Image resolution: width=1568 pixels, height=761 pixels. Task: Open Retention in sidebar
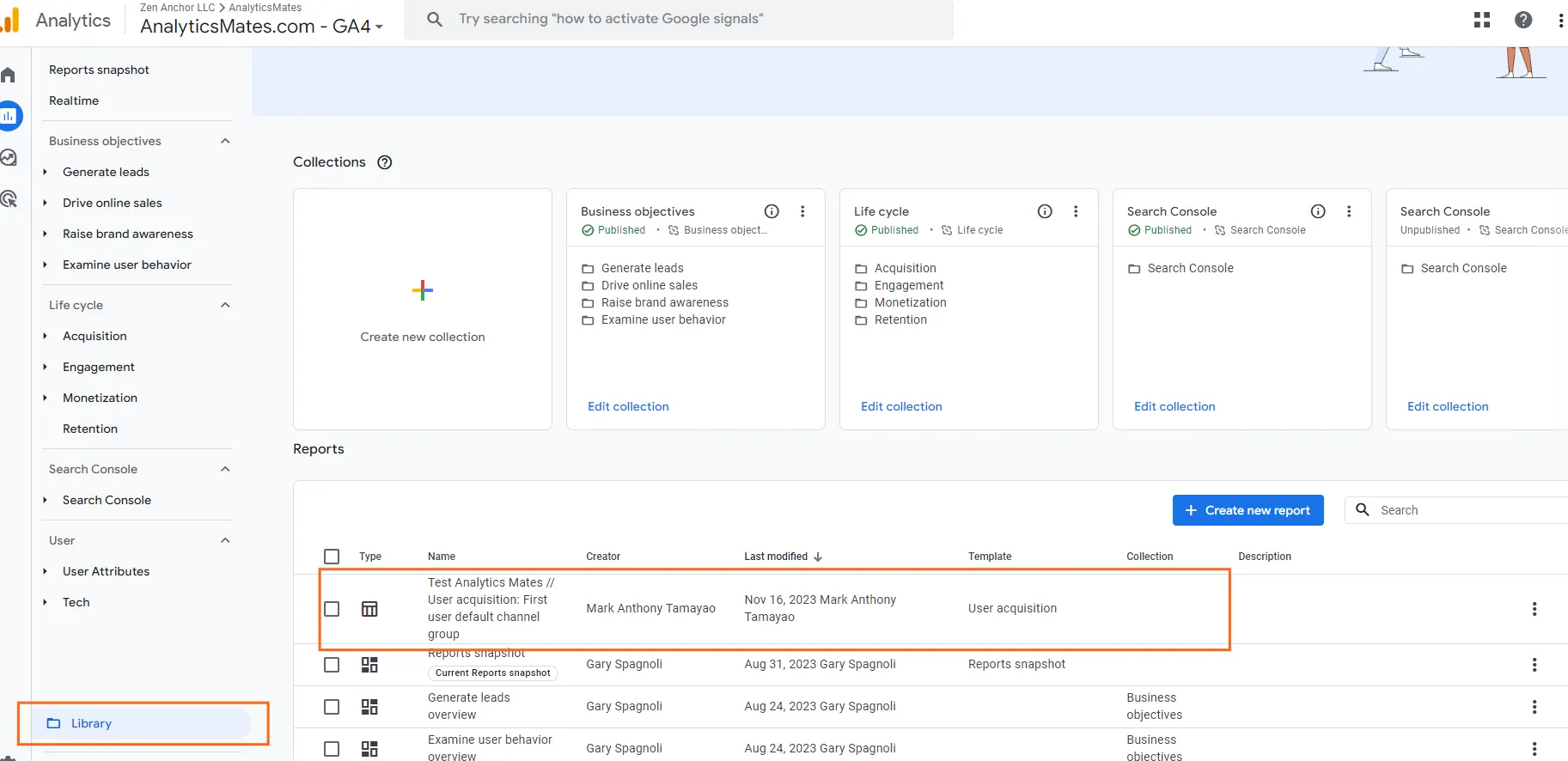(90, 429)
